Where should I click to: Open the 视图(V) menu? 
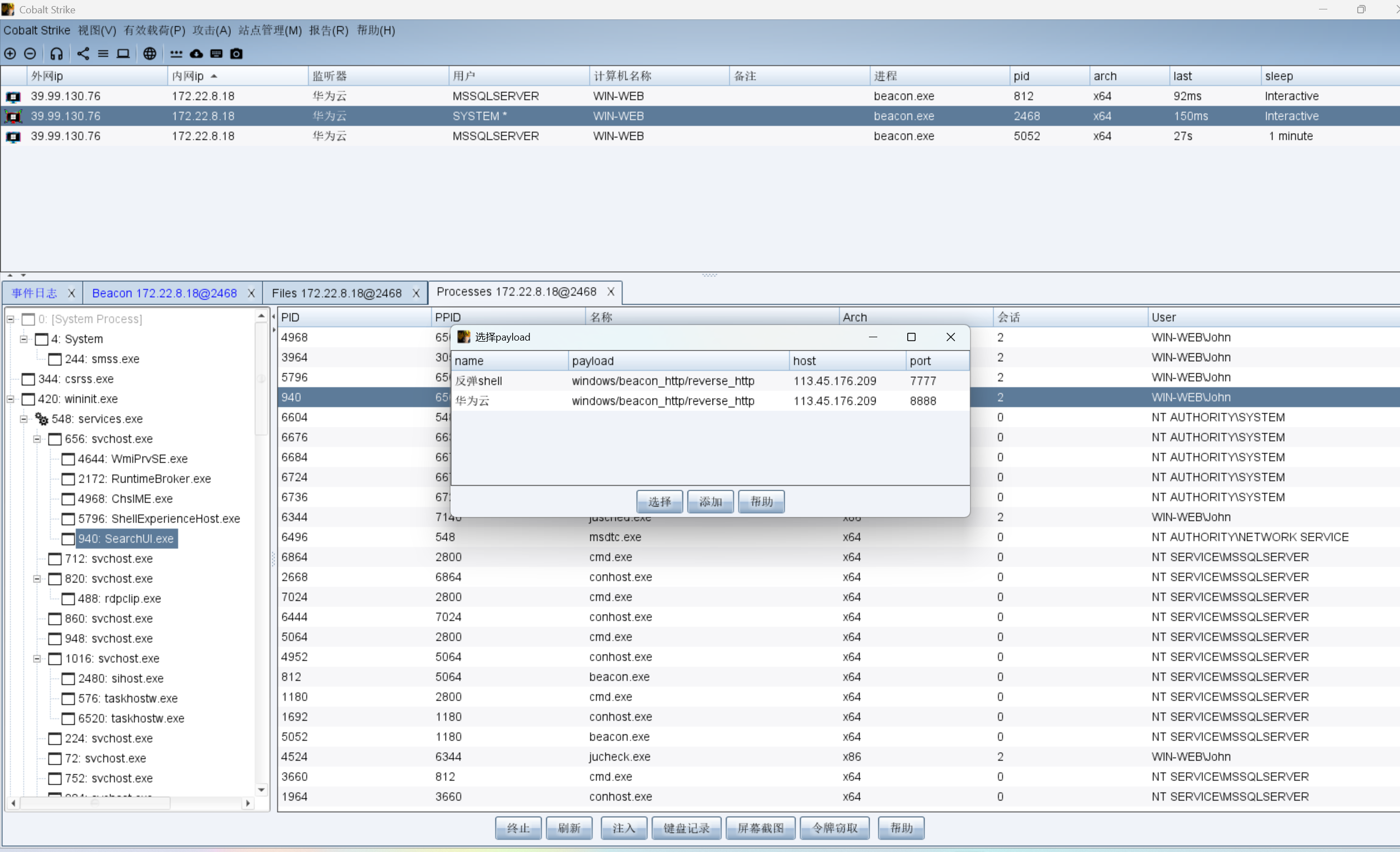97,30
